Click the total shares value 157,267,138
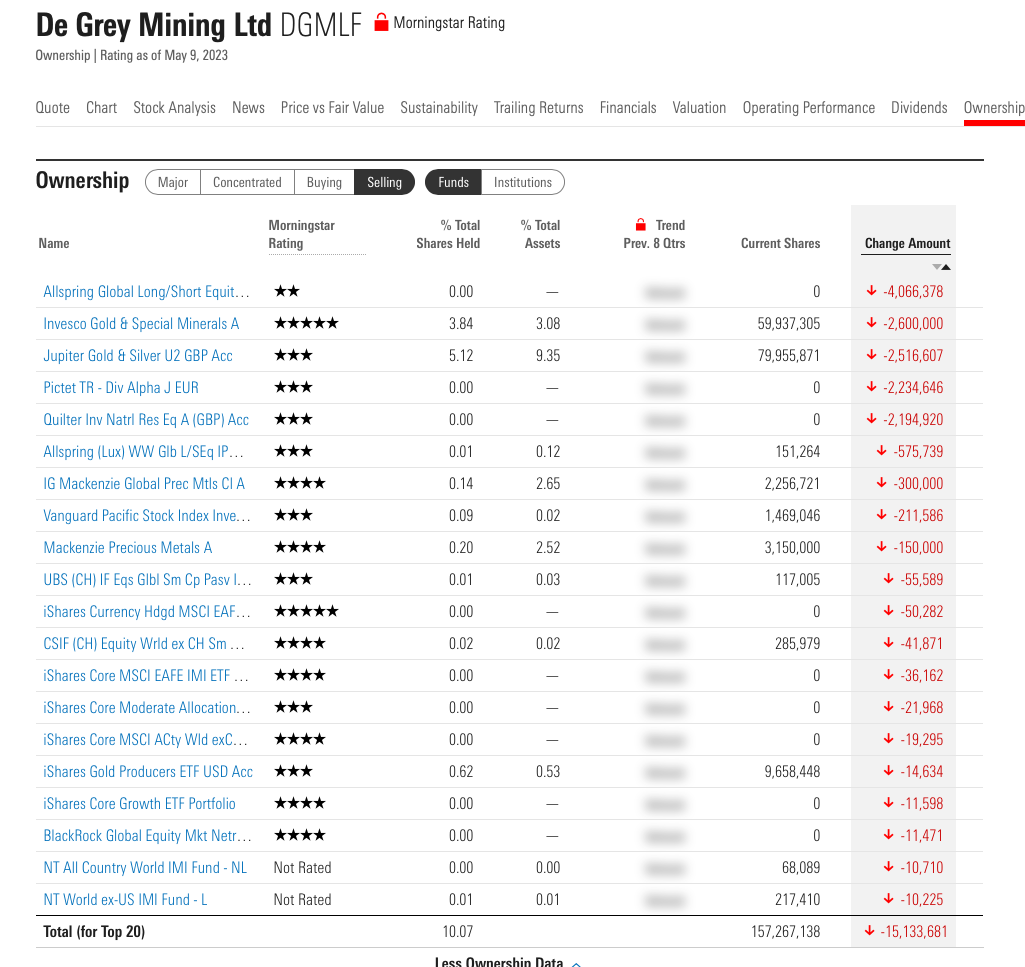1025x967 pixels. [785, 932]
